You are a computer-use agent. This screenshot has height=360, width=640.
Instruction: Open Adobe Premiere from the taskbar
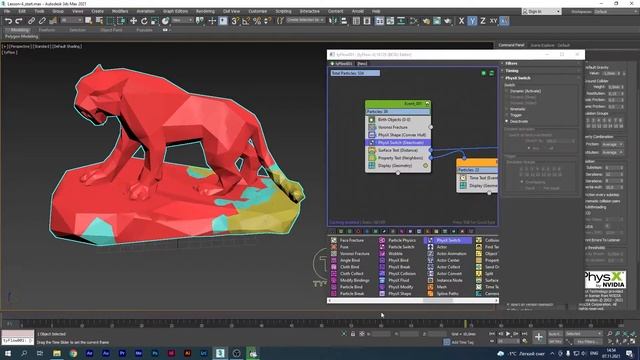tap(122, 353)
